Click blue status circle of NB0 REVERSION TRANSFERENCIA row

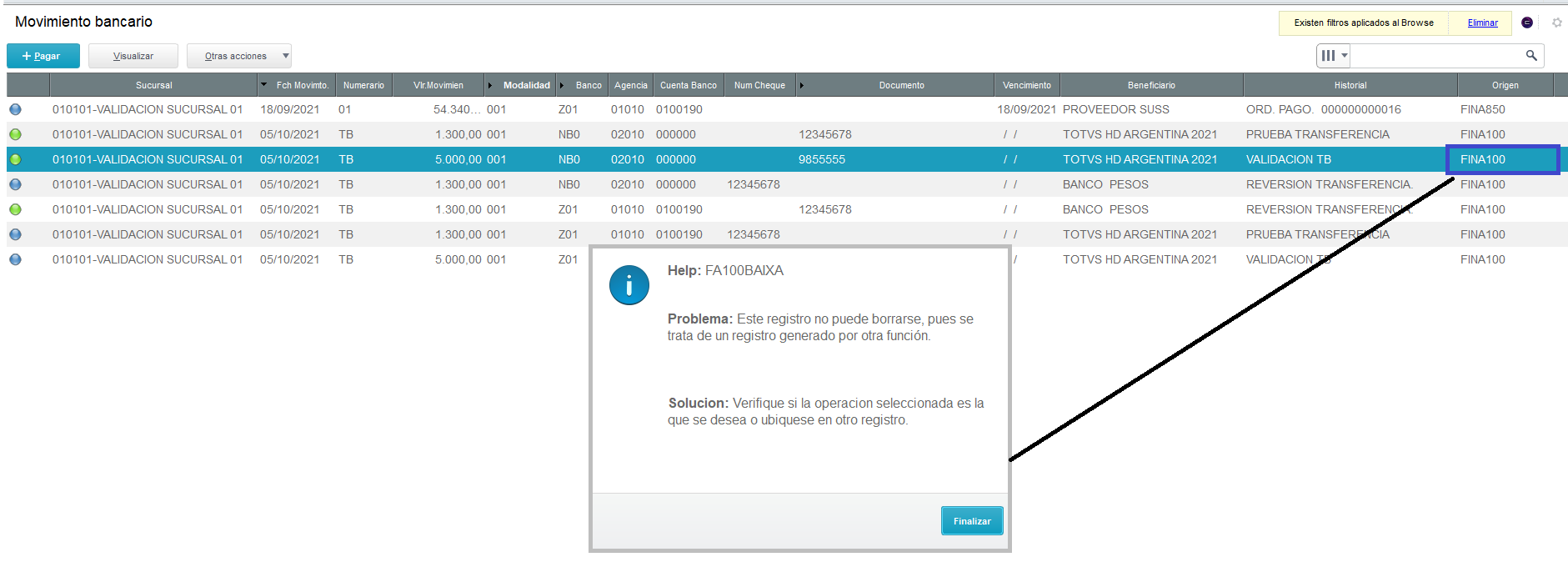click(x=15, y=184)
